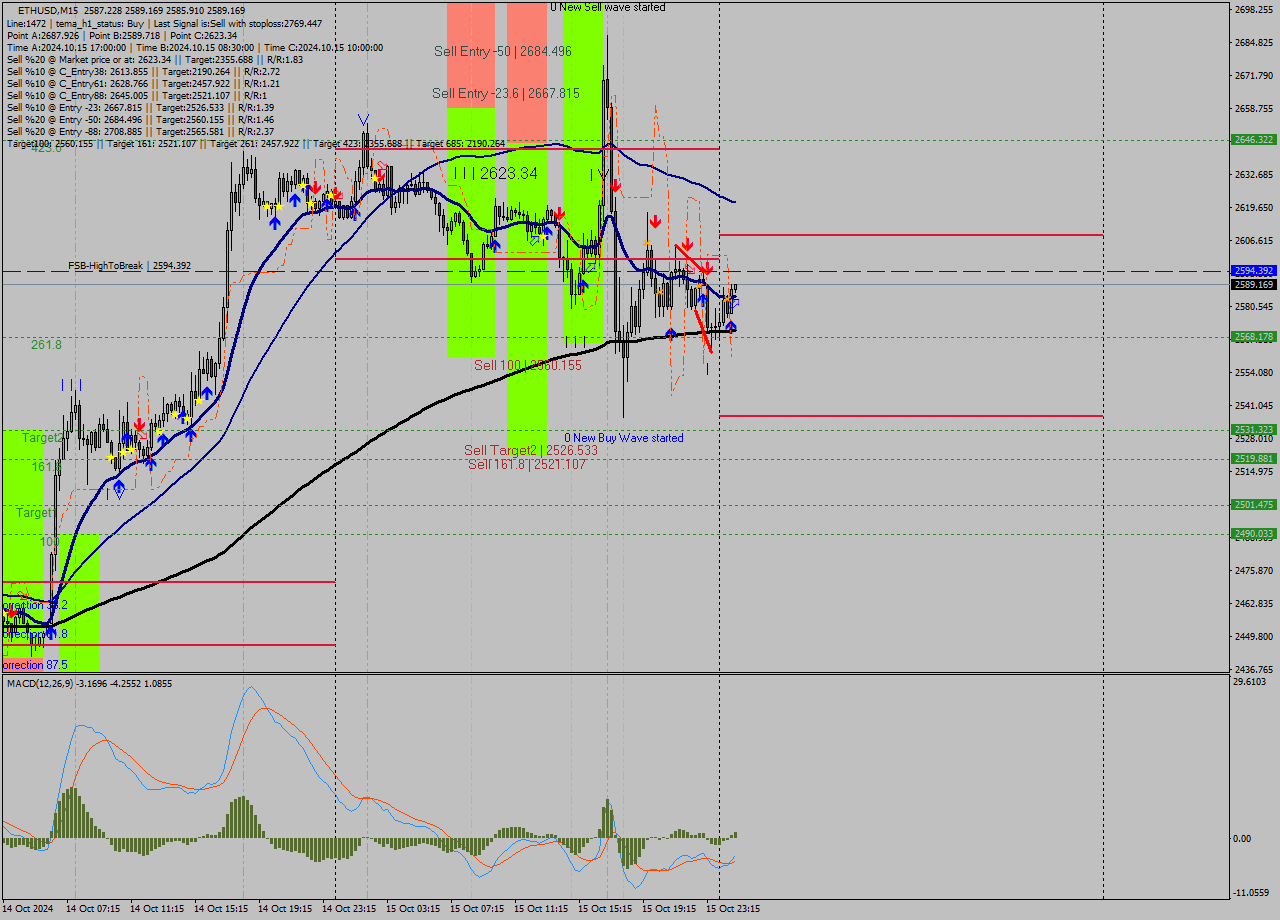Click the 'Sell %10 @ C_Entry38' row
Image resolution: width=1280 pixels, height=920 pixels.
[143, 71]
